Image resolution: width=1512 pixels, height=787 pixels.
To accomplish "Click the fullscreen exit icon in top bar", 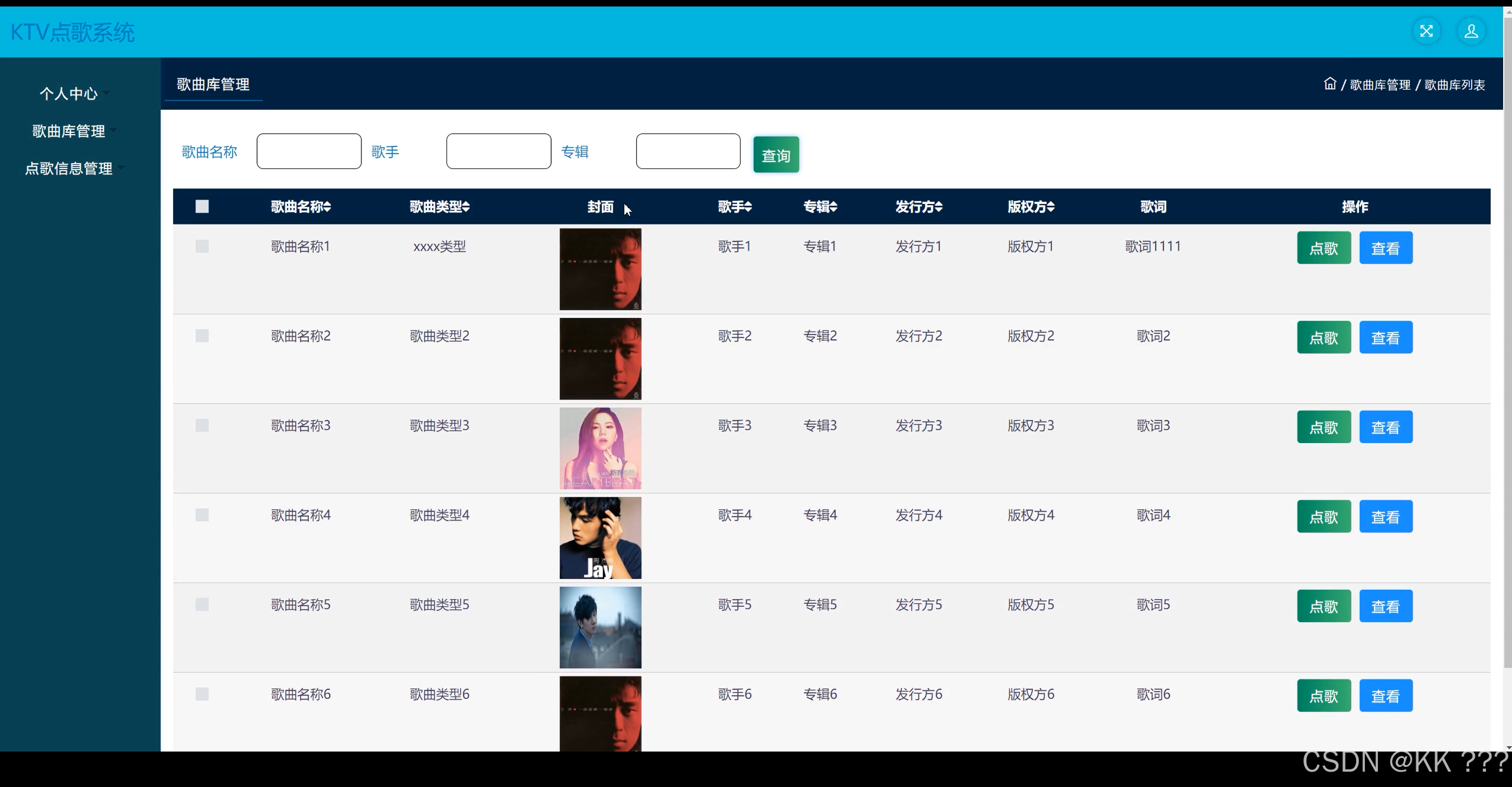I will click(1427, 31).
